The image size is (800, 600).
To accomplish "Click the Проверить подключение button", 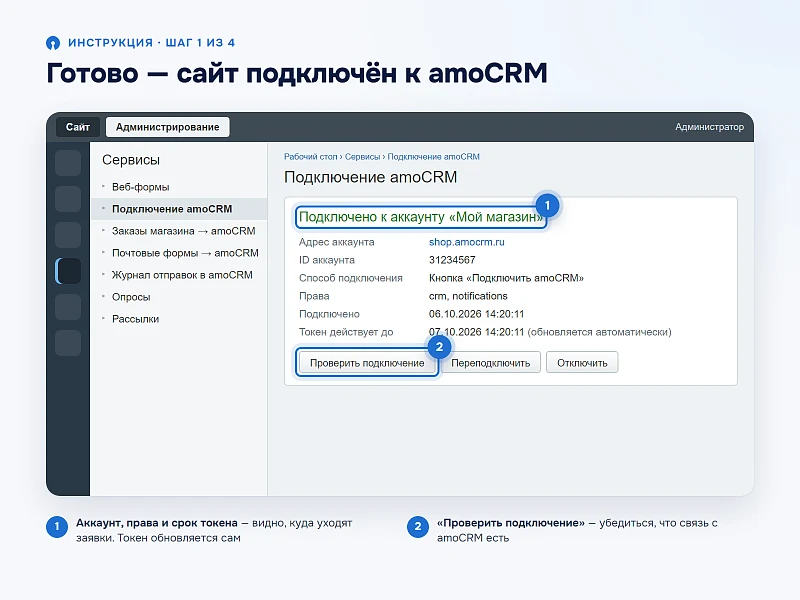I will pos(367,363).
